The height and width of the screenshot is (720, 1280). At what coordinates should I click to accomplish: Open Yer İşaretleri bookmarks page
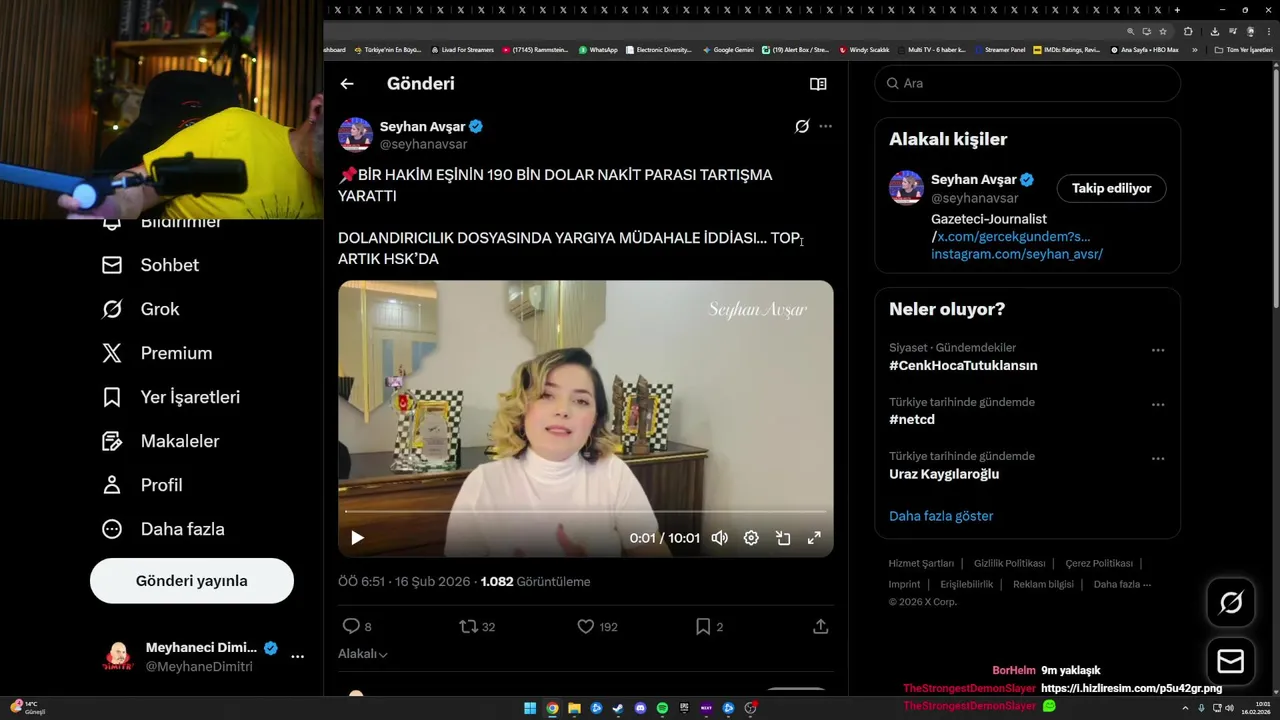(x=171, y=397)
